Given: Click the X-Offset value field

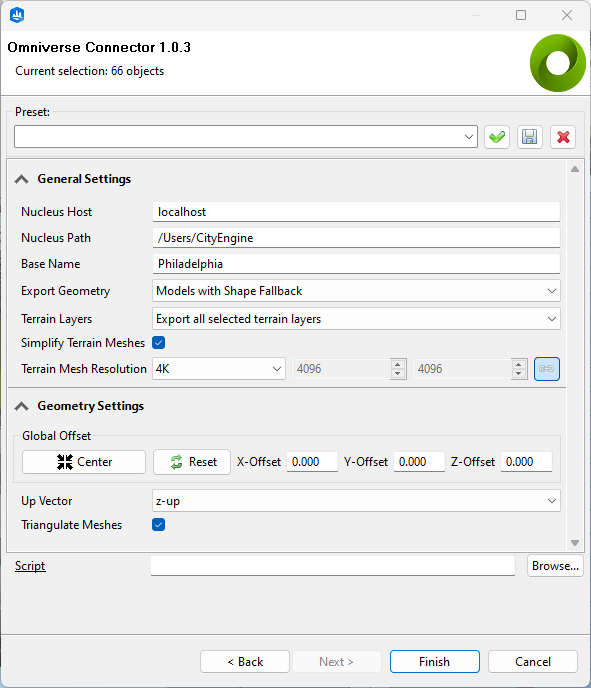Looking at the screenshot, I should click(312, 462).
